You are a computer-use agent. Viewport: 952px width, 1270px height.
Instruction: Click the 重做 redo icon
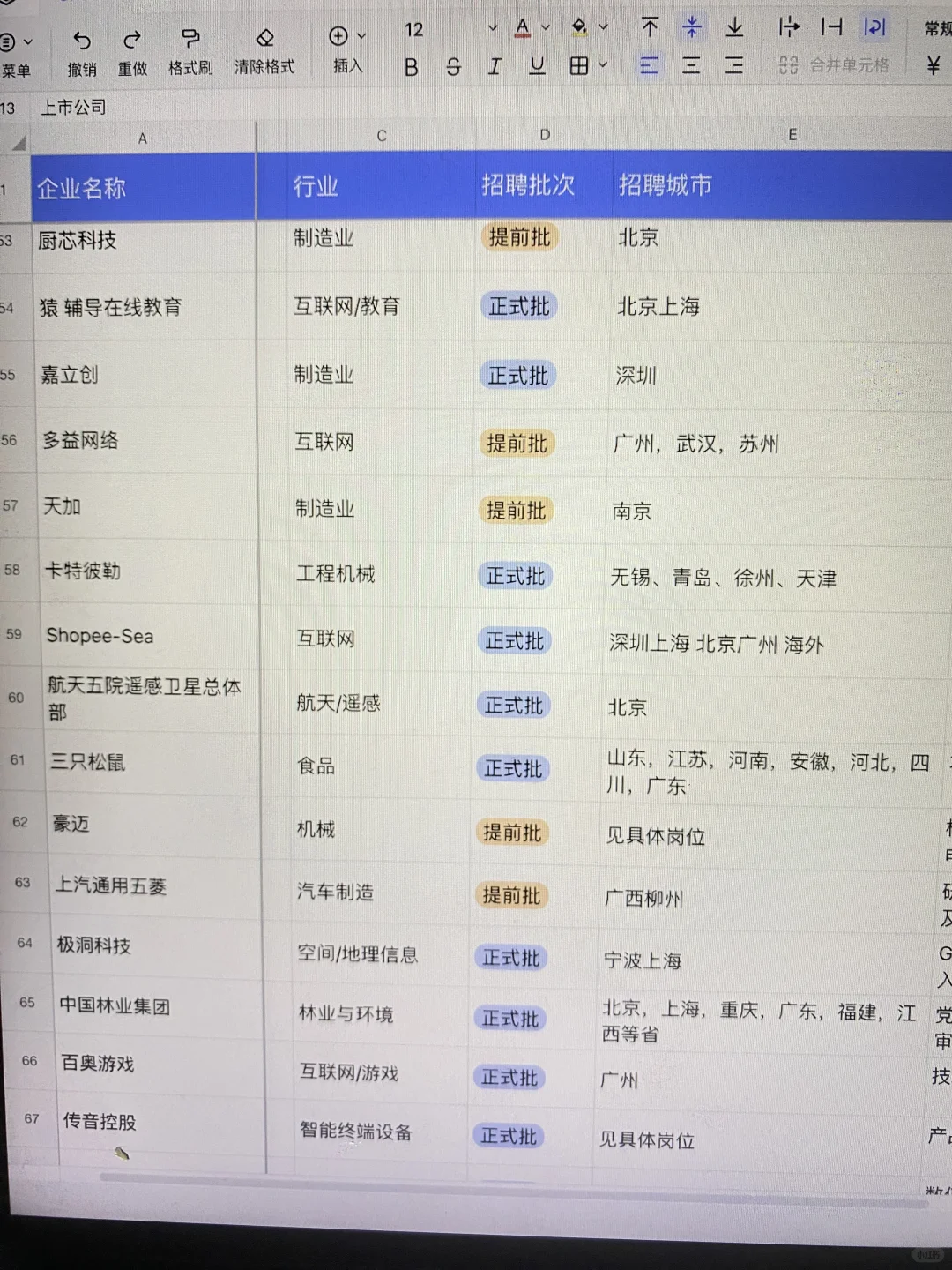point(132,39)
